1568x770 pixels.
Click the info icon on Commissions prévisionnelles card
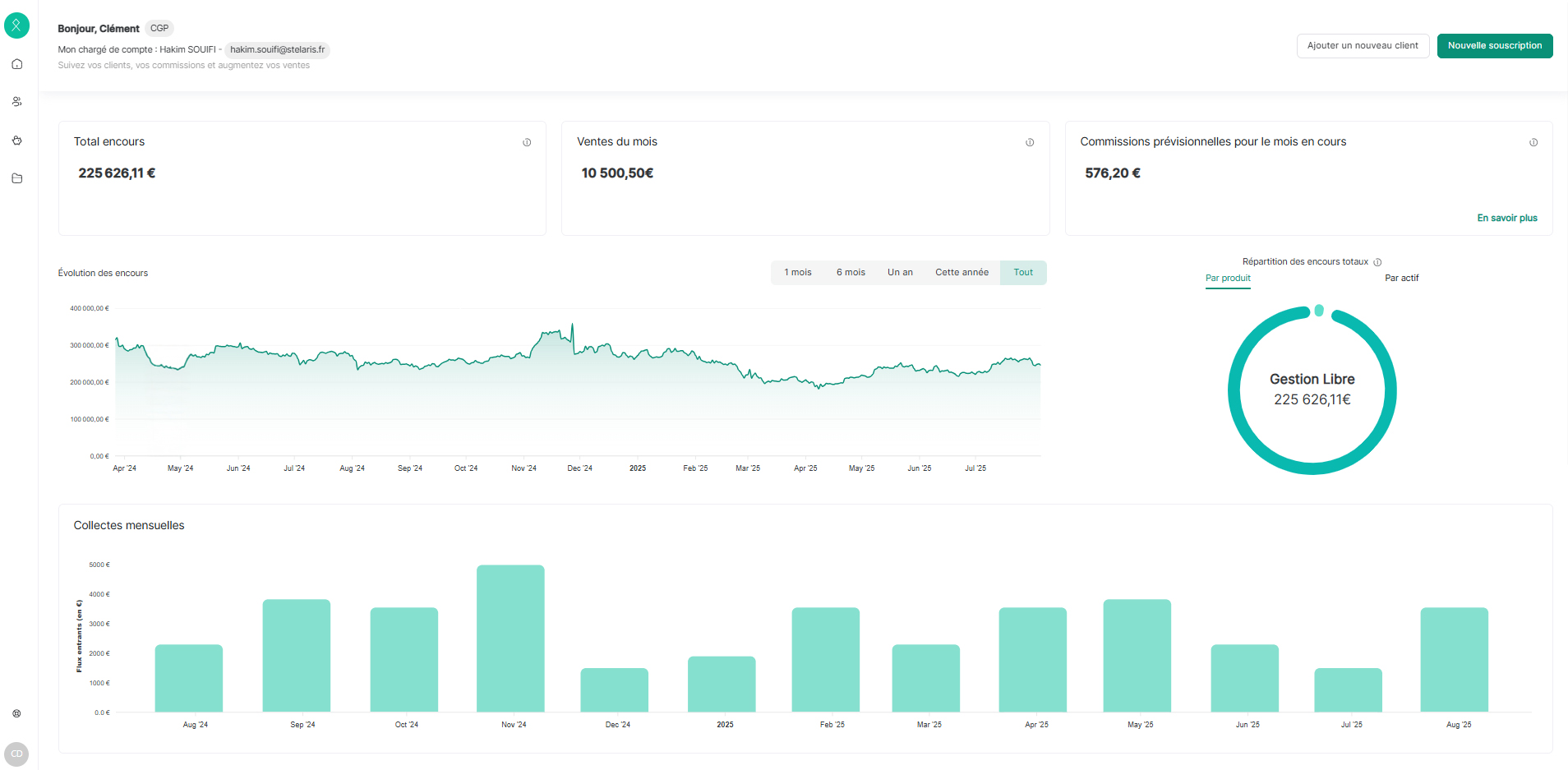(x=1533, y=142)
